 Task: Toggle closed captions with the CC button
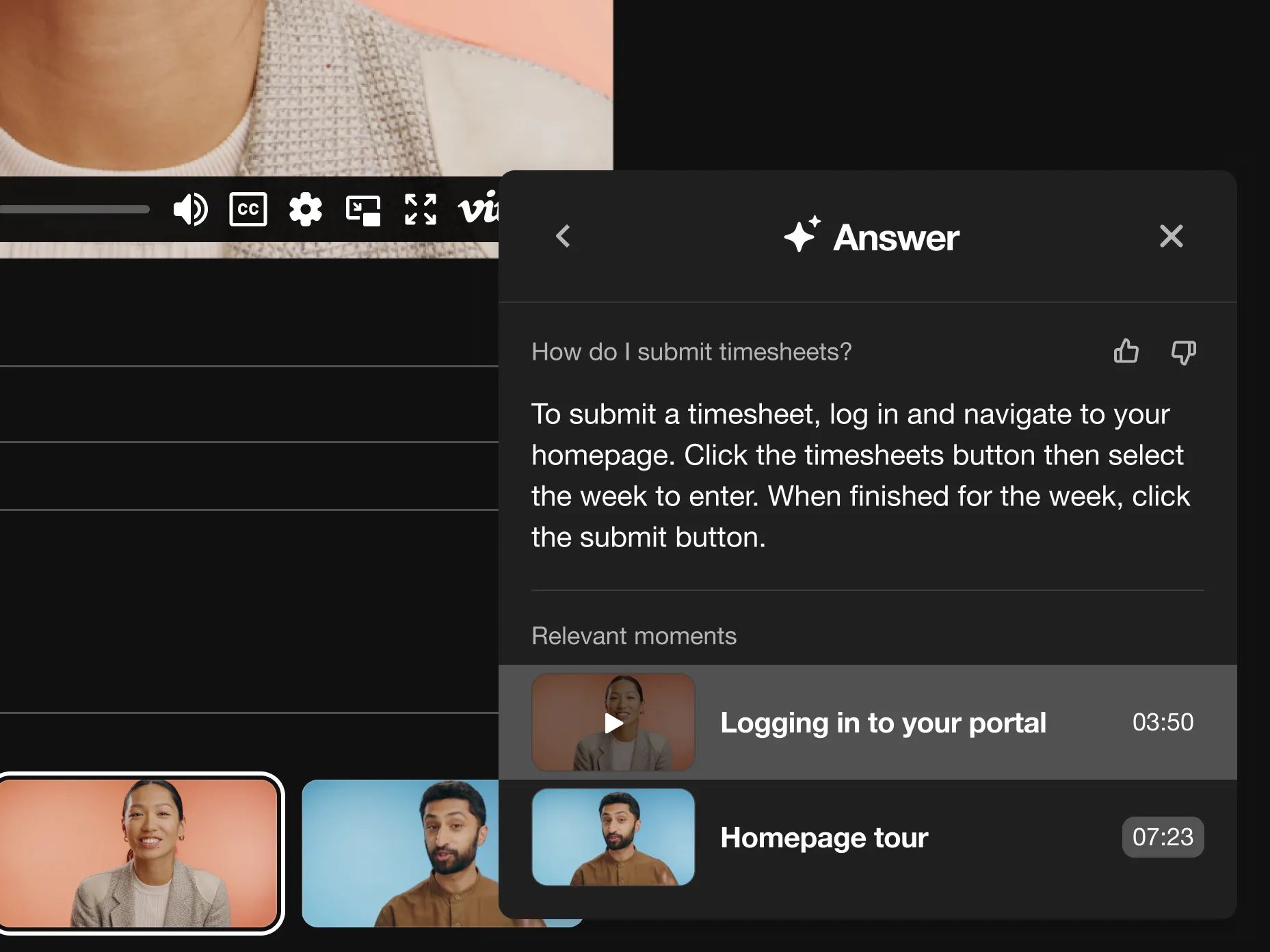pyautogui.click(x=248, y=209)
